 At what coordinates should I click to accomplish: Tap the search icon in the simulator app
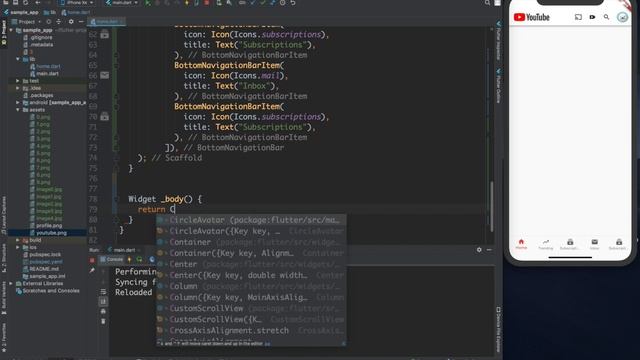point(607,17)
